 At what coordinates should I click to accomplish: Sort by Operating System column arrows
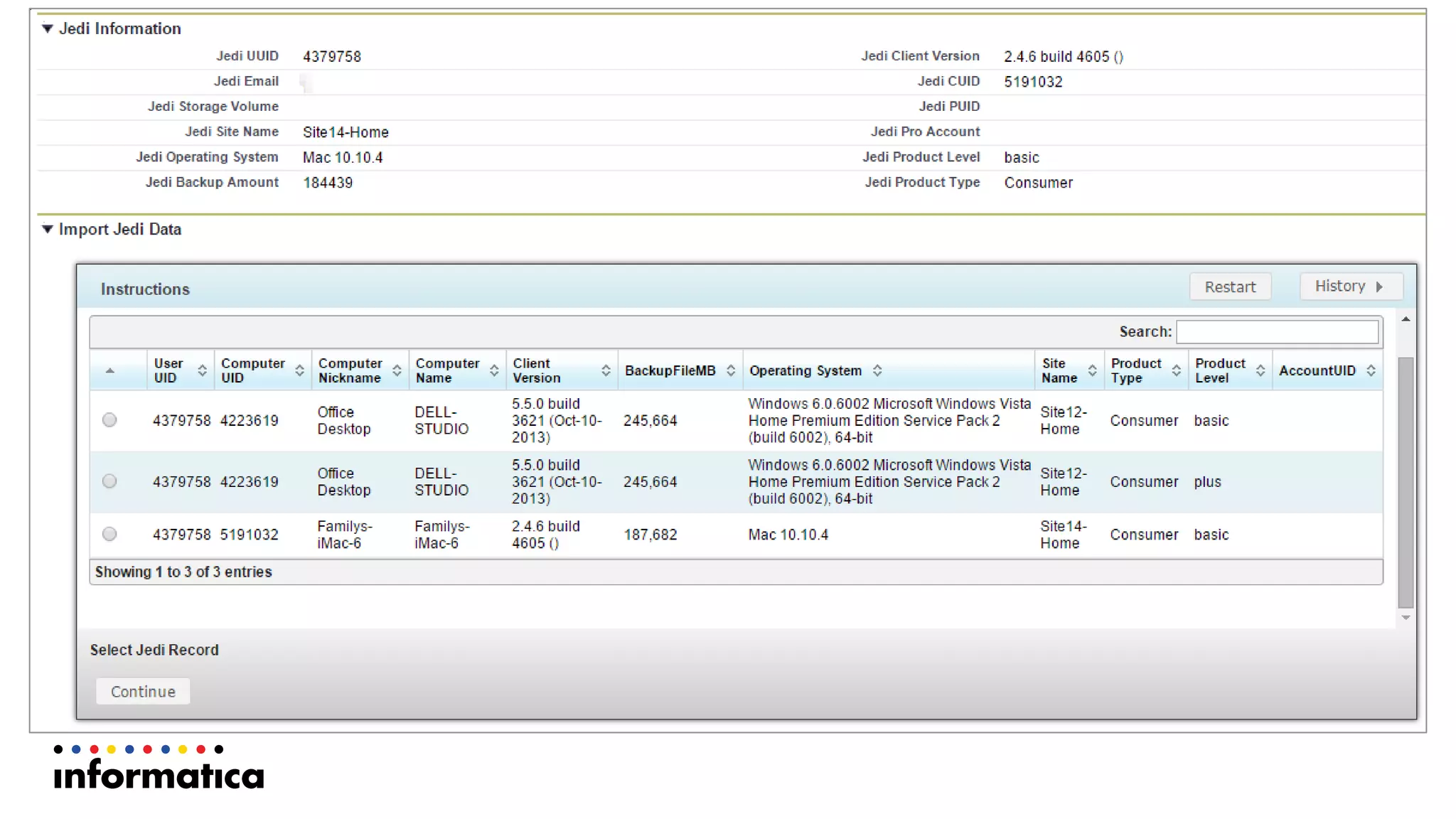[877, 370]
